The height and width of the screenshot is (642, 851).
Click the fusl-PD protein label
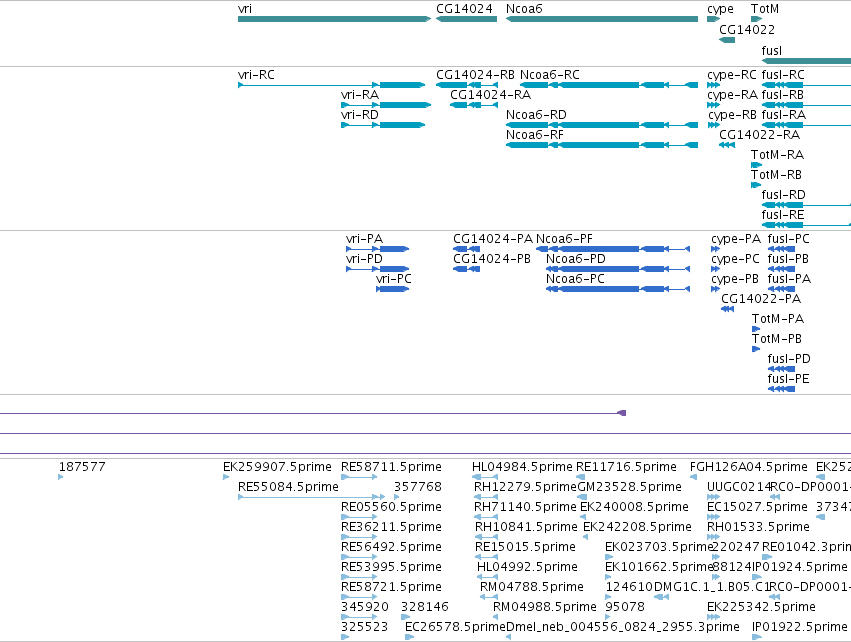[789, 359]
